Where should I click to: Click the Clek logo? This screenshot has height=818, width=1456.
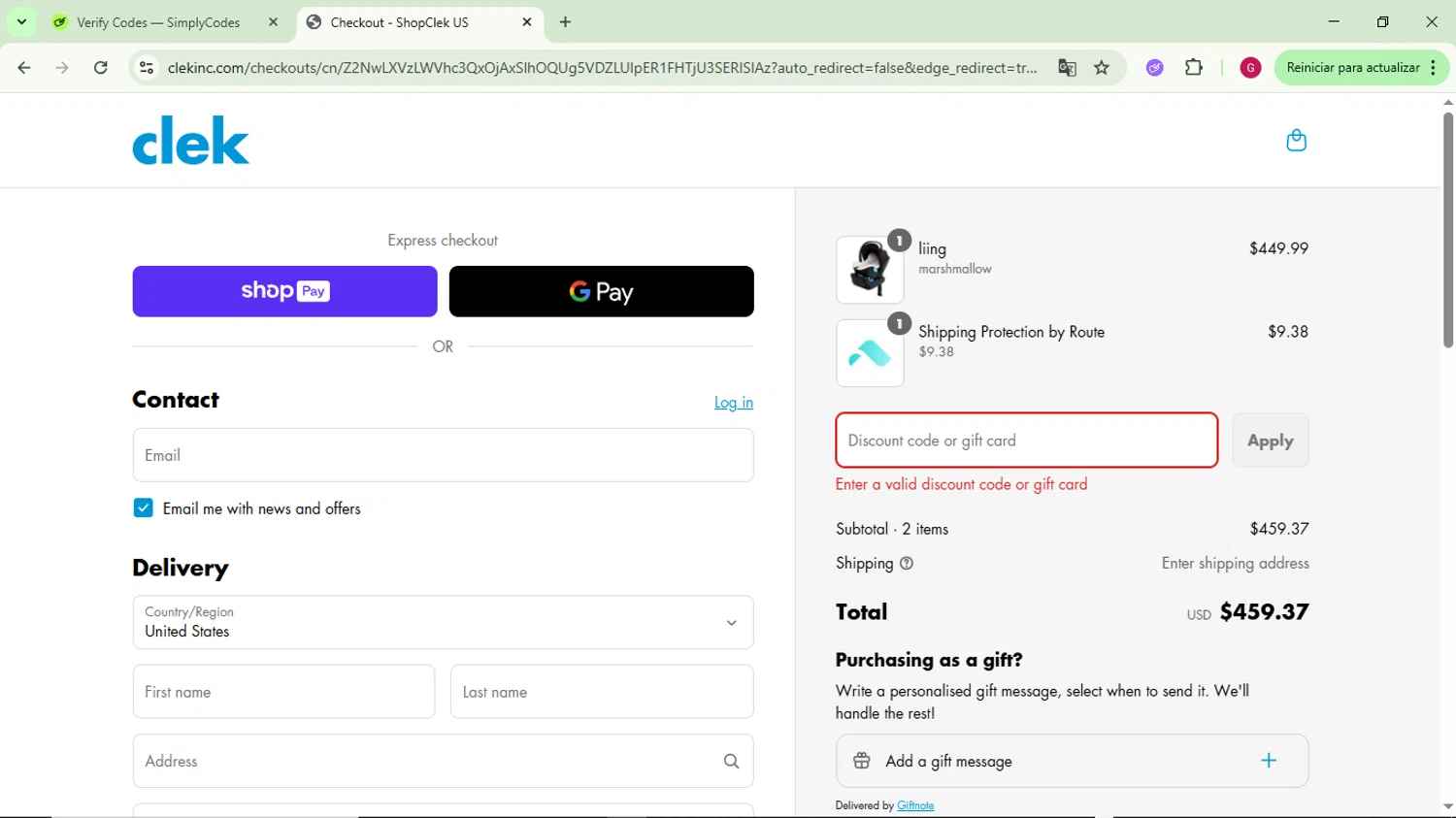pos(191,141)
